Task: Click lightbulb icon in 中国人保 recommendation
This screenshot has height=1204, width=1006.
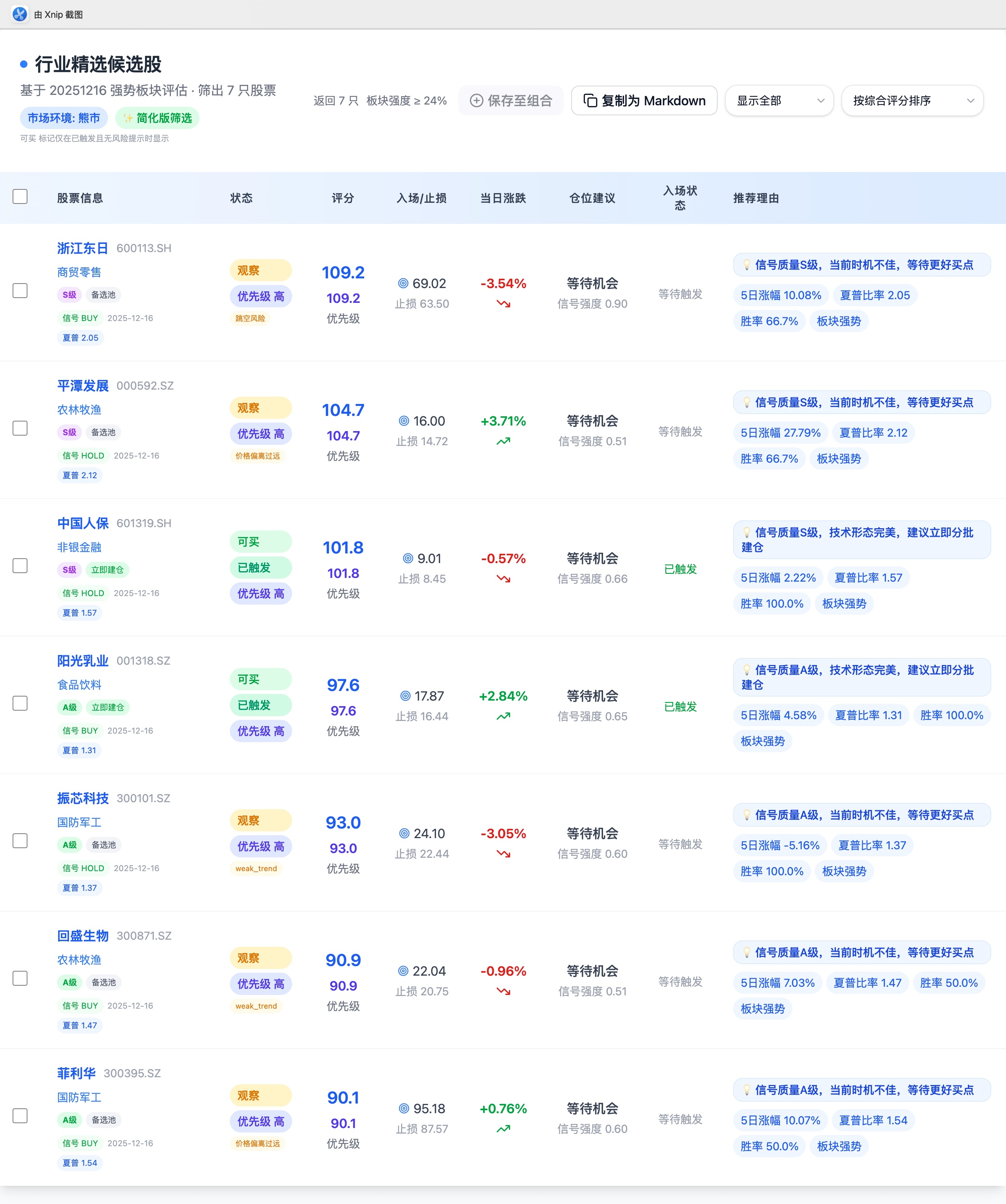Action: (746, 533)
